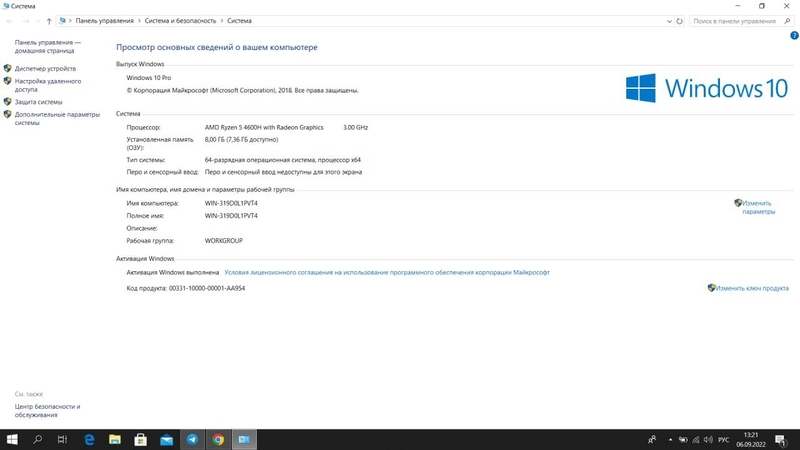This screenshot has height=450, width=800.
Task: Open the recent locations dropdown arrow
Action: [36, 20]
